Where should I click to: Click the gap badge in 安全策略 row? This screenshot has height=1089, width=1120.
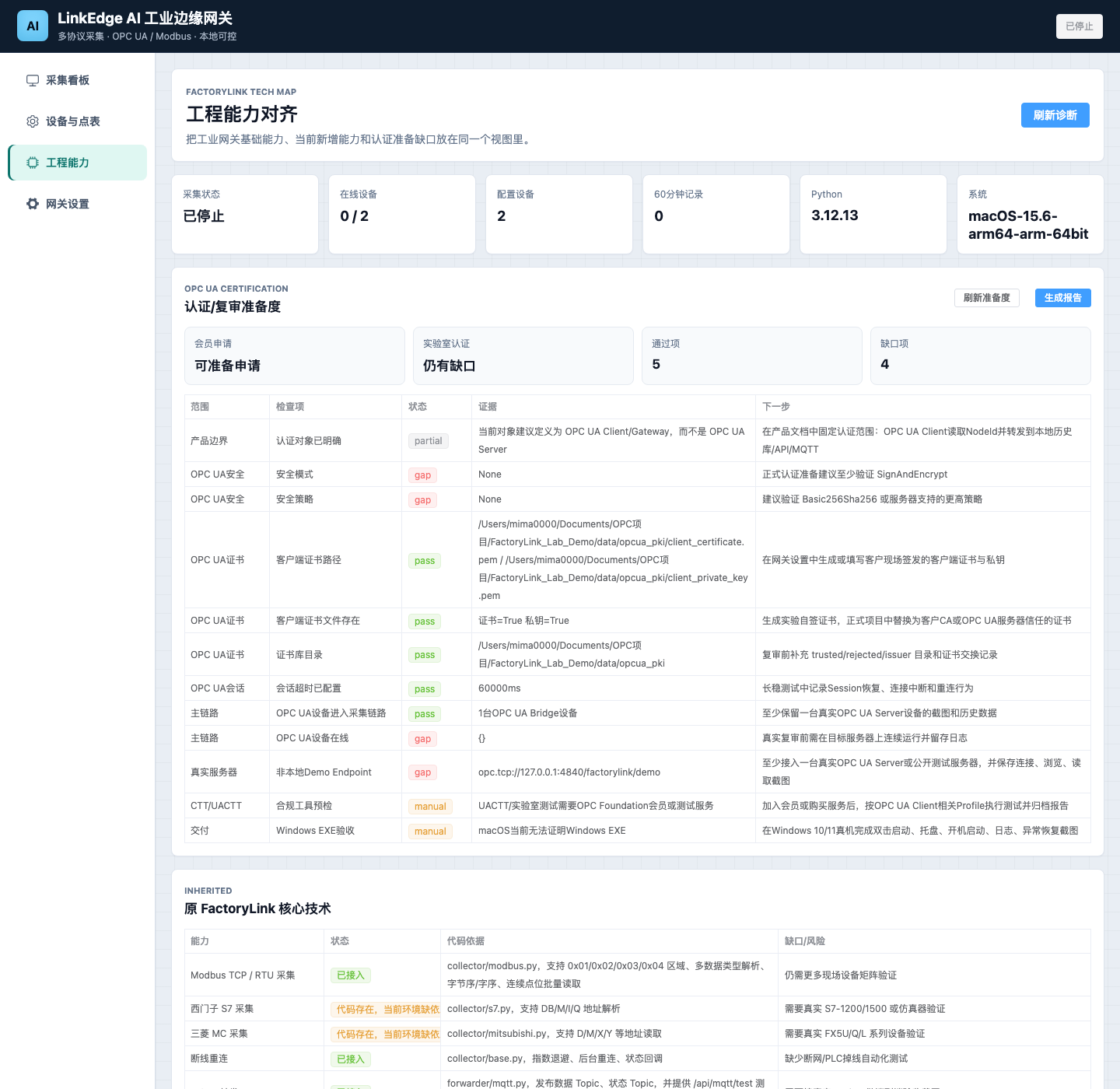pyautogui.click(x=422, y=500)
